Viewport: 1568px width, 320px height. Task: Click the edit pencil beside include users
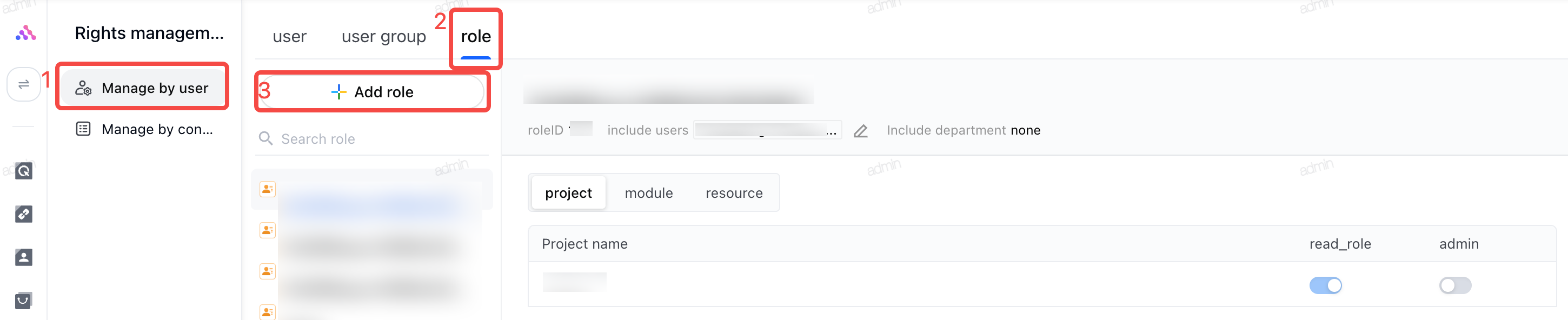point(860,131)
